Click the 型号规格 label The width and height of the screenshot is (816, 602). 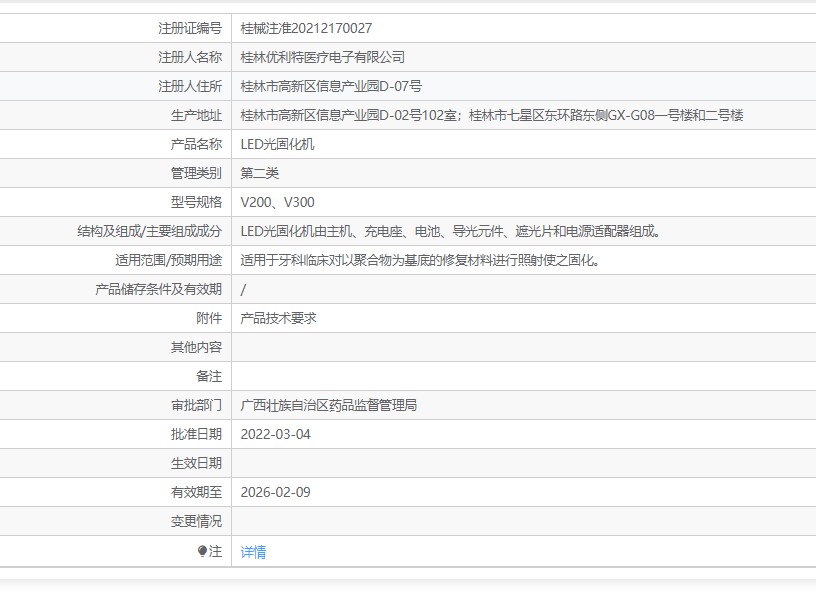(196, 202)
